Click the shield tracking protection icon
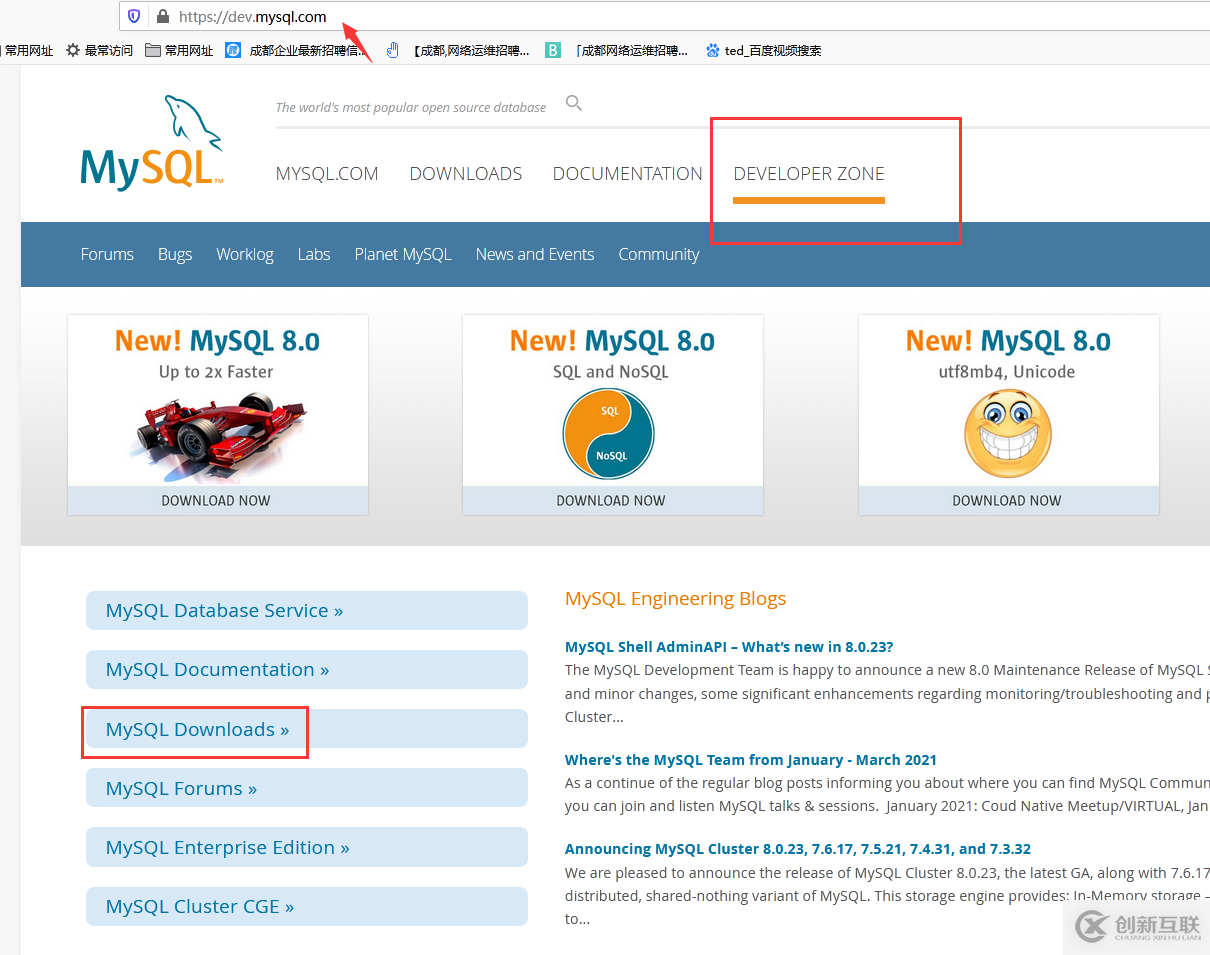Image resolution: width=1210 pixels, height=955 pixels. tap(134, 16)
